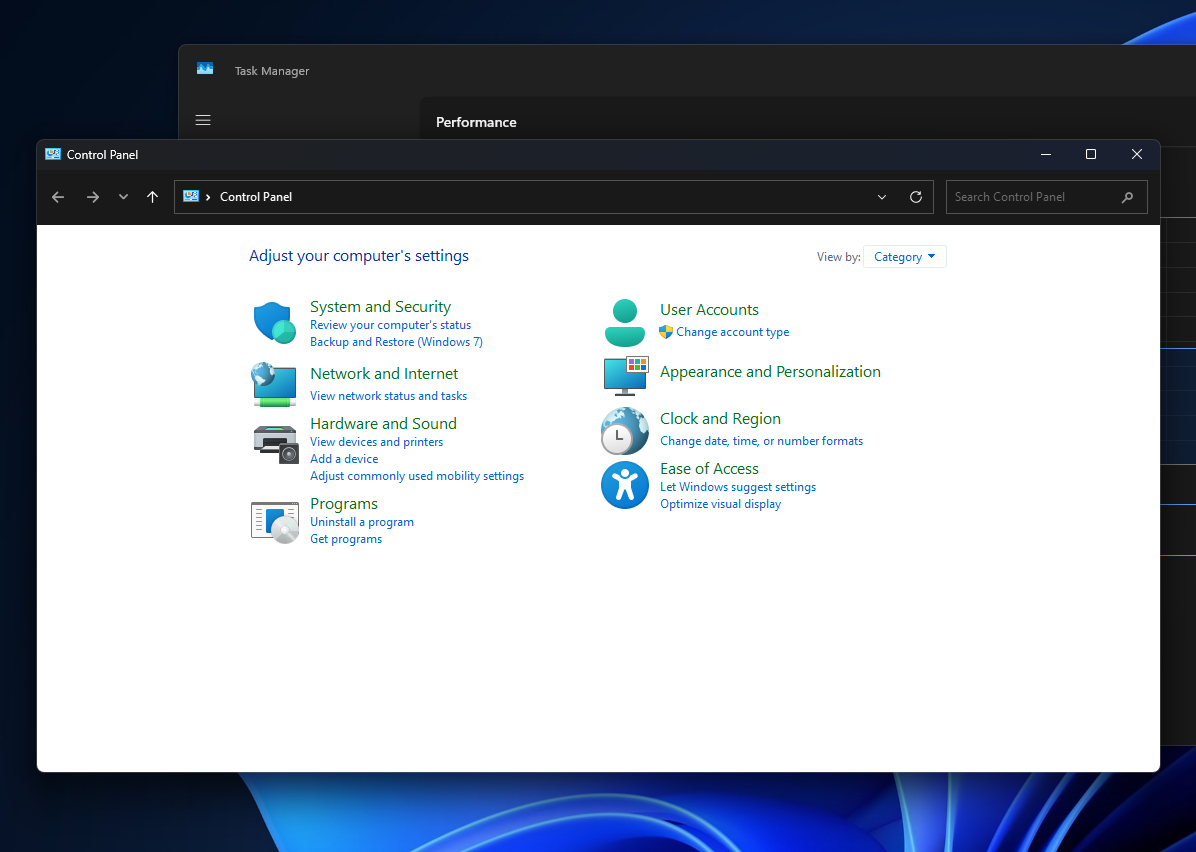Click the Task Manager app icon
The height and width of the screenshot is (852, 1196).
point(204,69)
